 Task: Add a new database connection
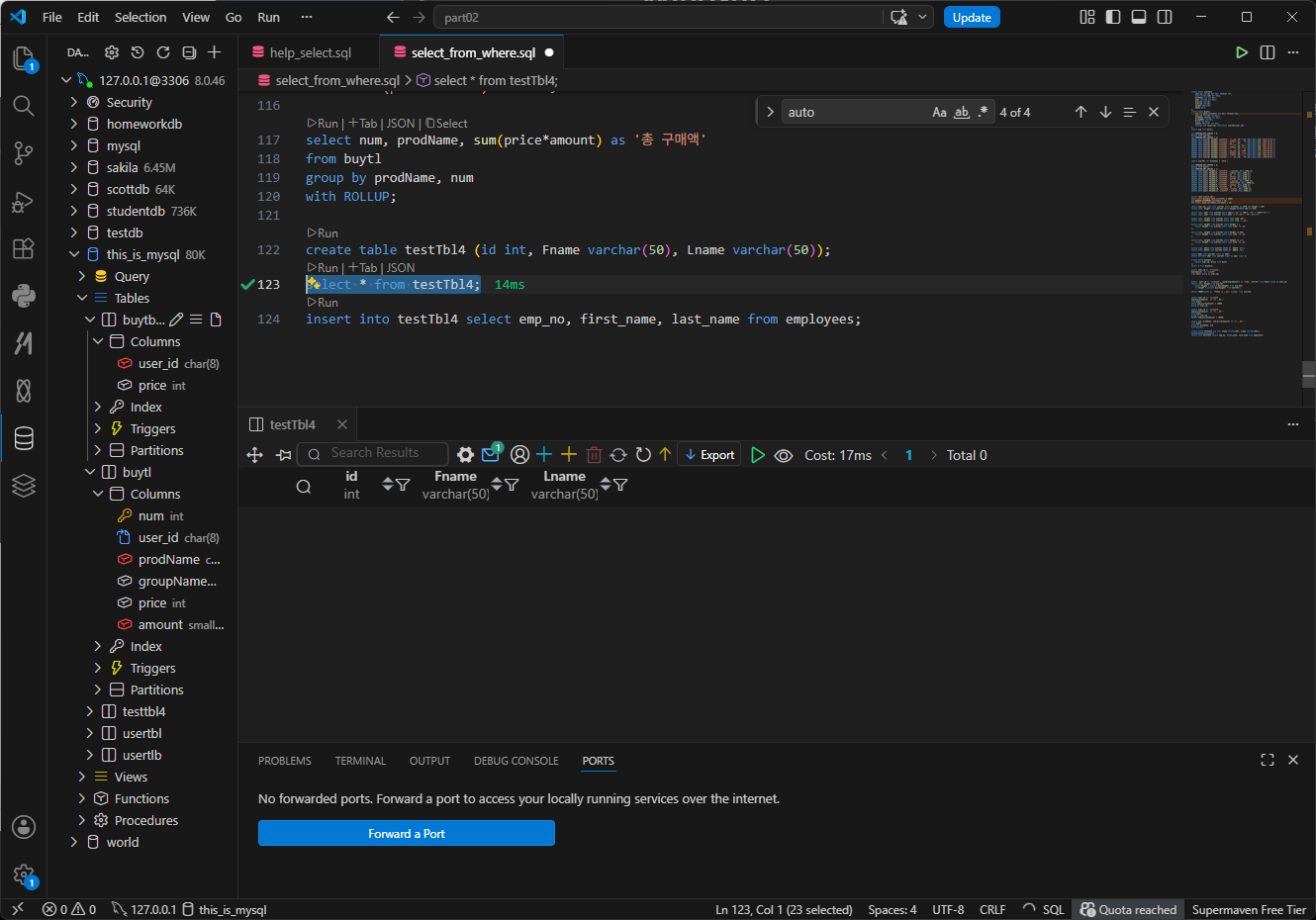pyautogui.click(x=215, y=52)
